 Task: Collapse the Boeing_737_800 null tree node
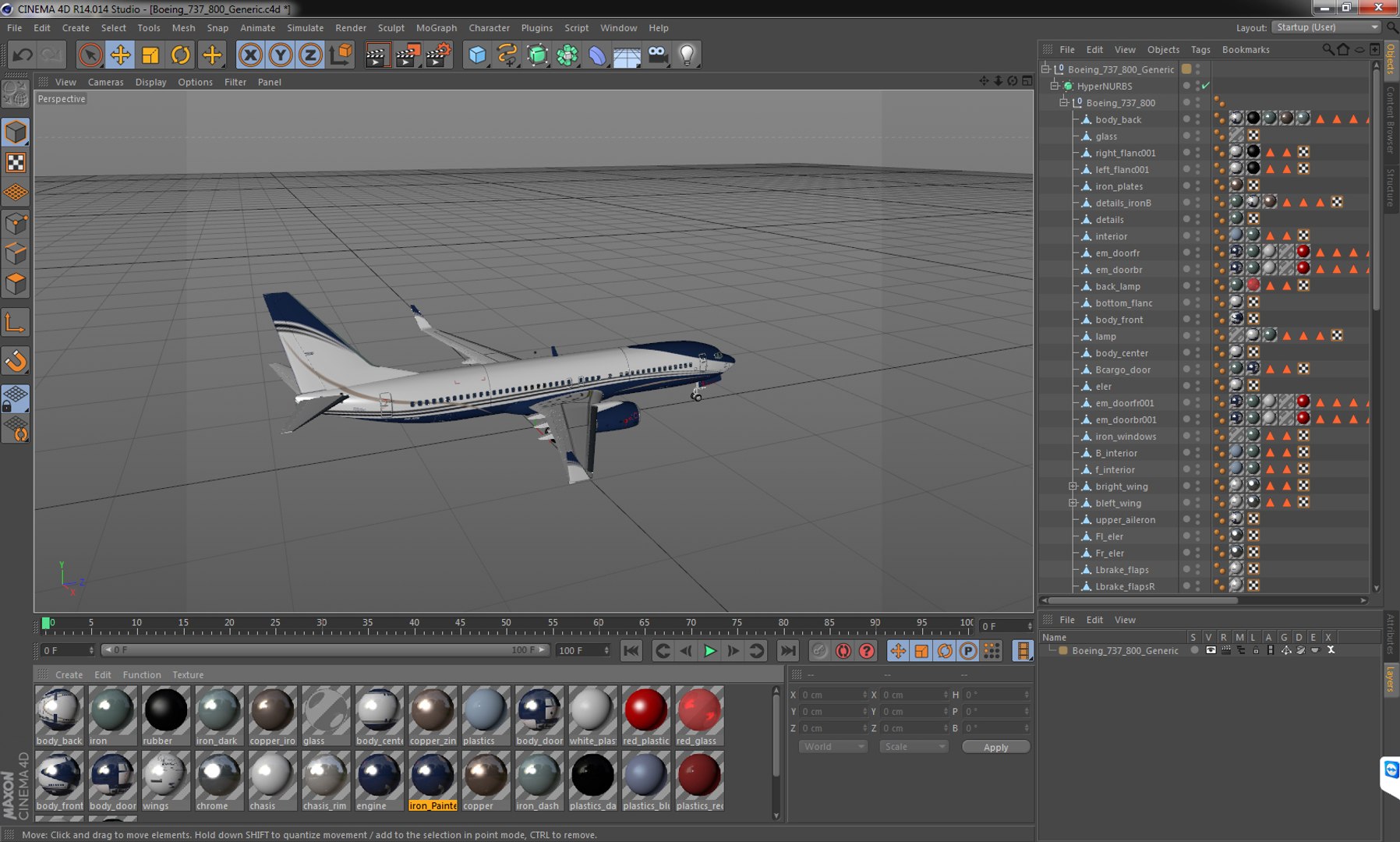pos(1064,102)
